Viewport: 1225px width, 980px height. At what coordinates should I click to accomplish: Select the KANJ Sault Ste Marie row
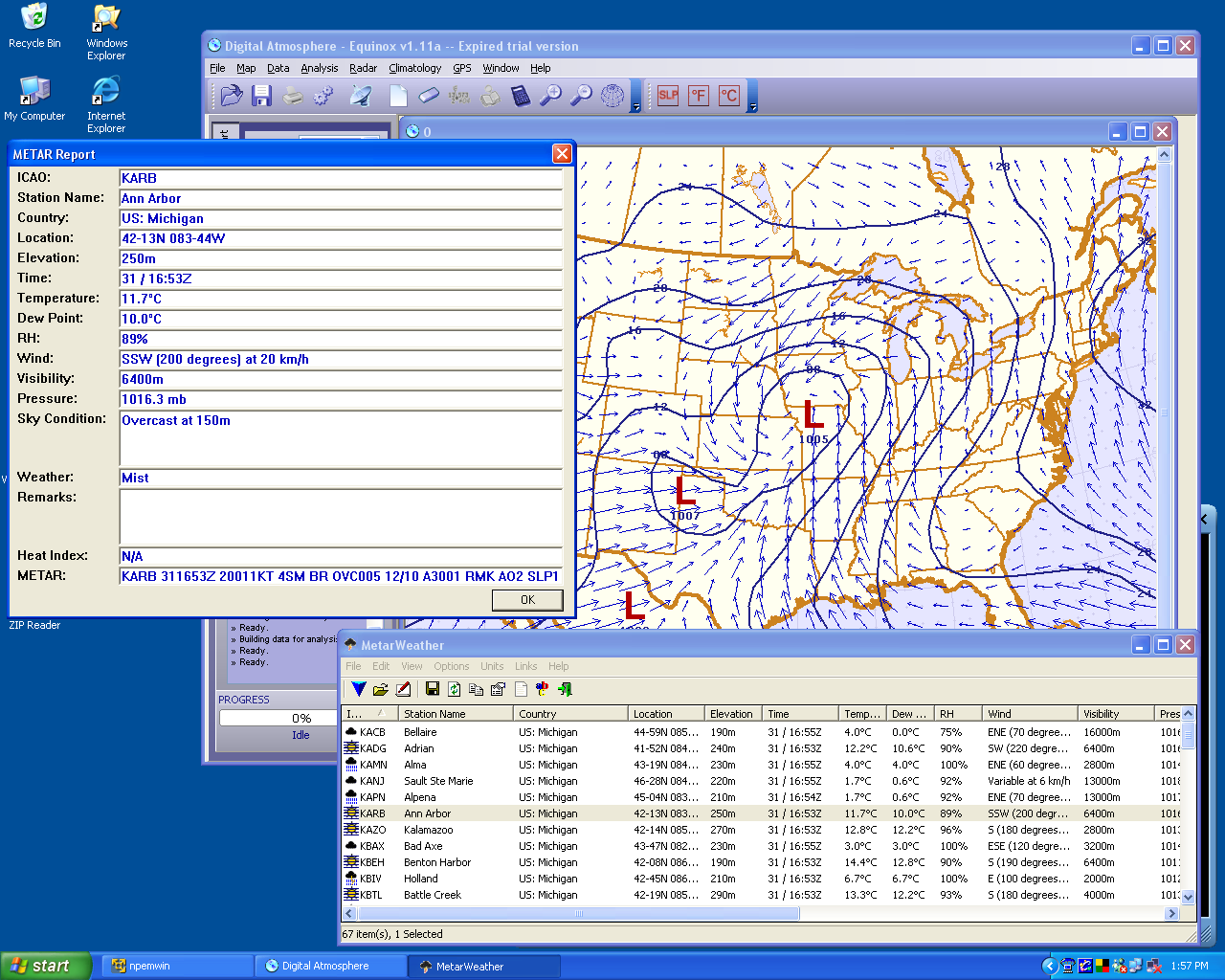click(x=761, y=781)
